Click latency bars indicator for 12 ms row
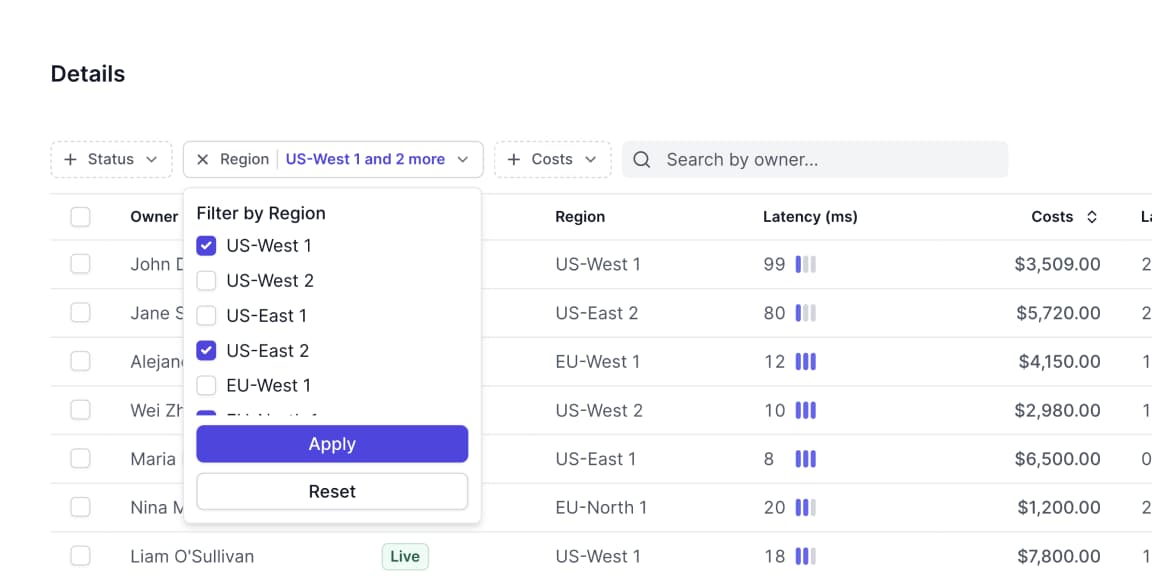Image resolution: width=1152 pixels, height=576 pixels. point(806,362)
